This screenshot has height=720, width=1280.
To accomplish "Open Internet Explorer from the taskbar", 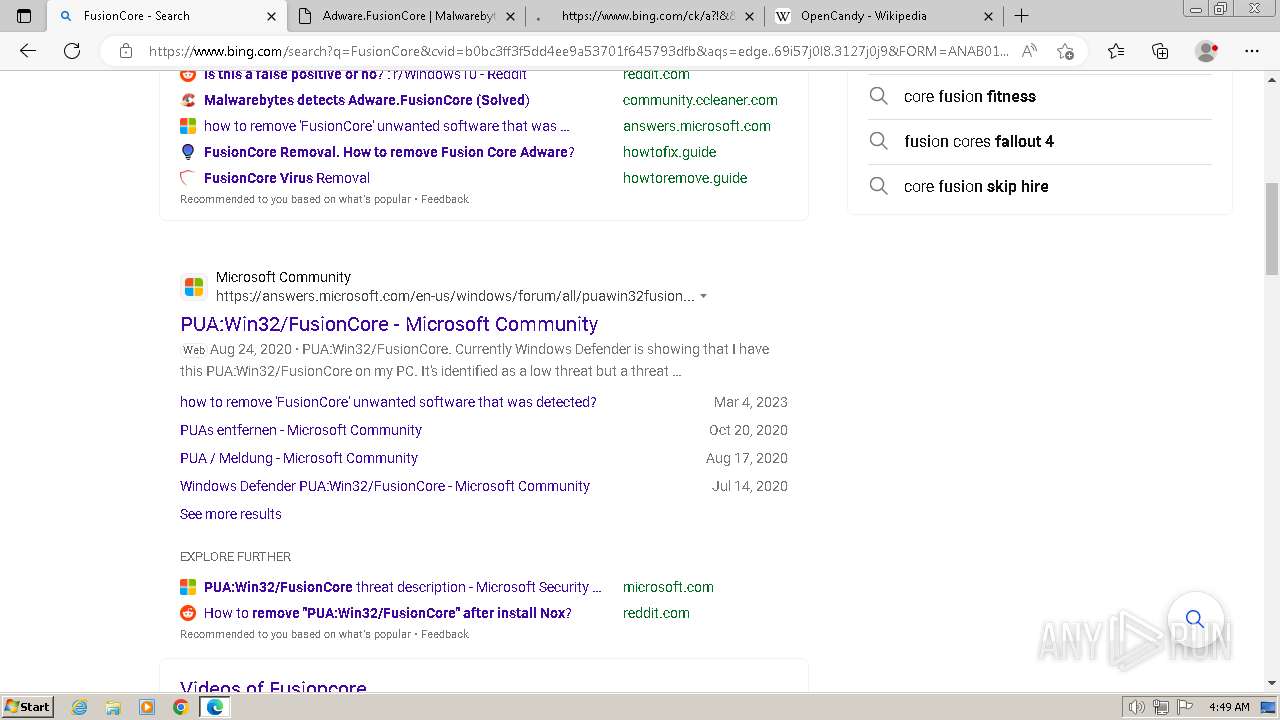I will pyautogui.click(x=80, y=707).
